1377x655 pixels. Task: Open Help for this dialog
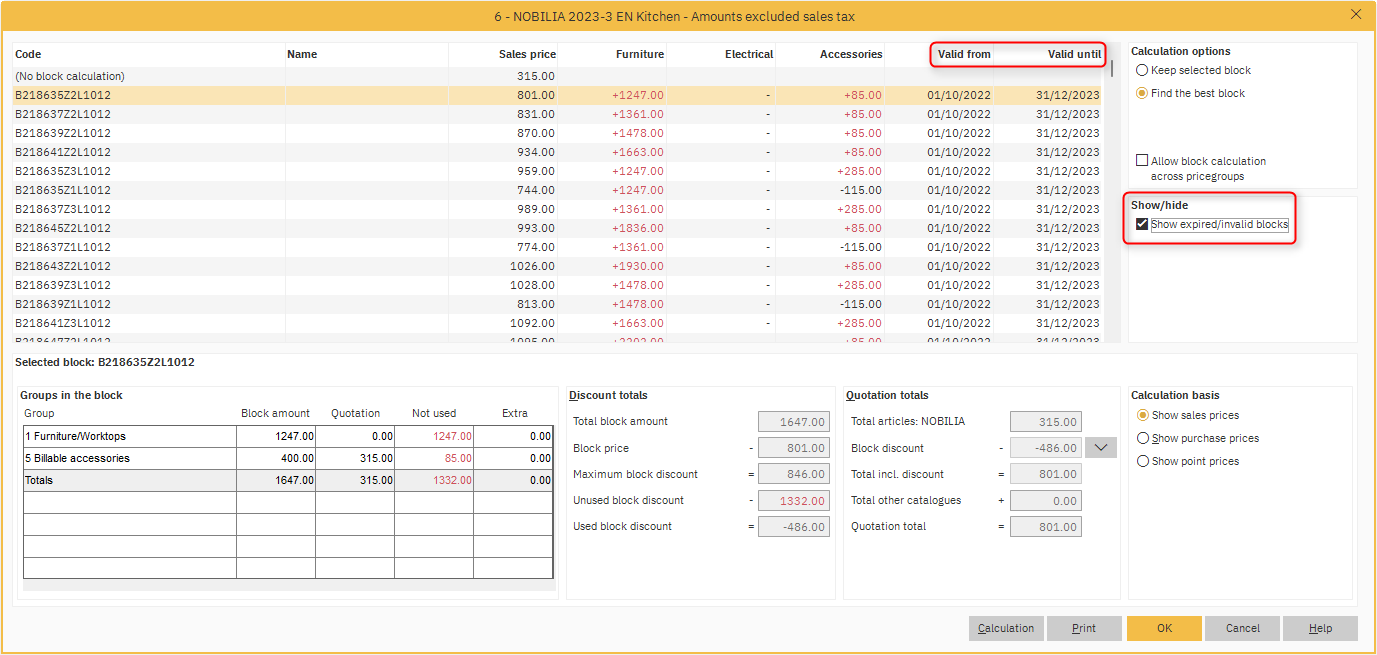[1320, 628]
